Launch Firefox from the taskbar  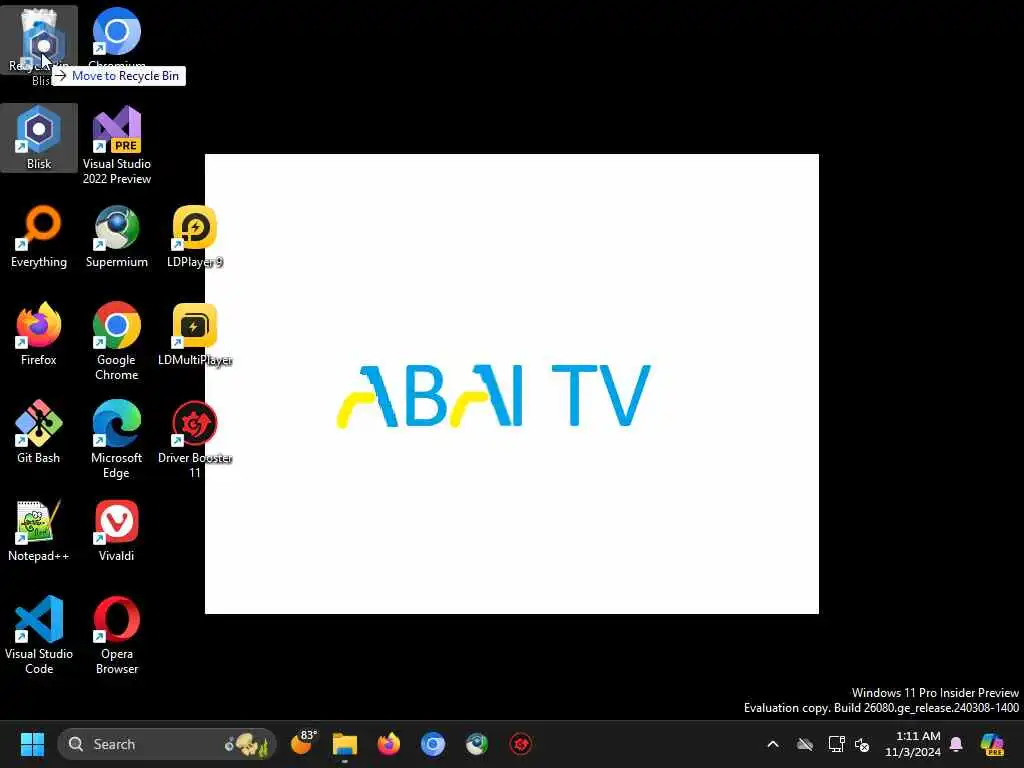[389, 744]
